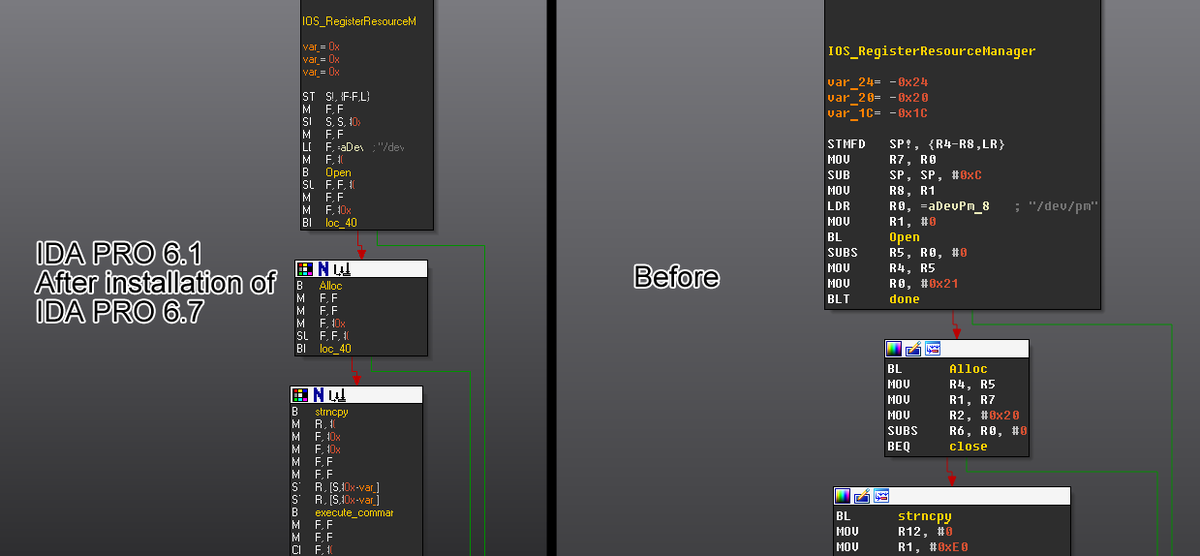1200x556 pixels.
Task: Click the Open label in the left graph
Action: point(338,173)
